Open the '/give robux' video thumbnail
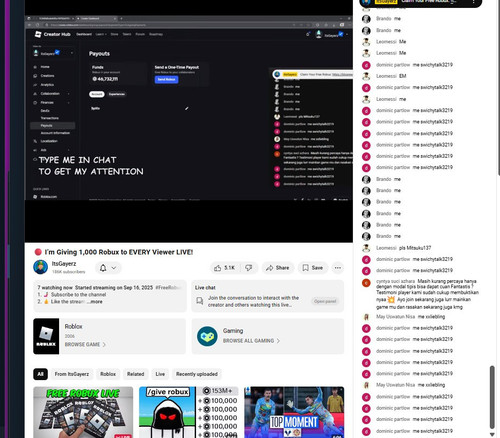 coord(189,412)
